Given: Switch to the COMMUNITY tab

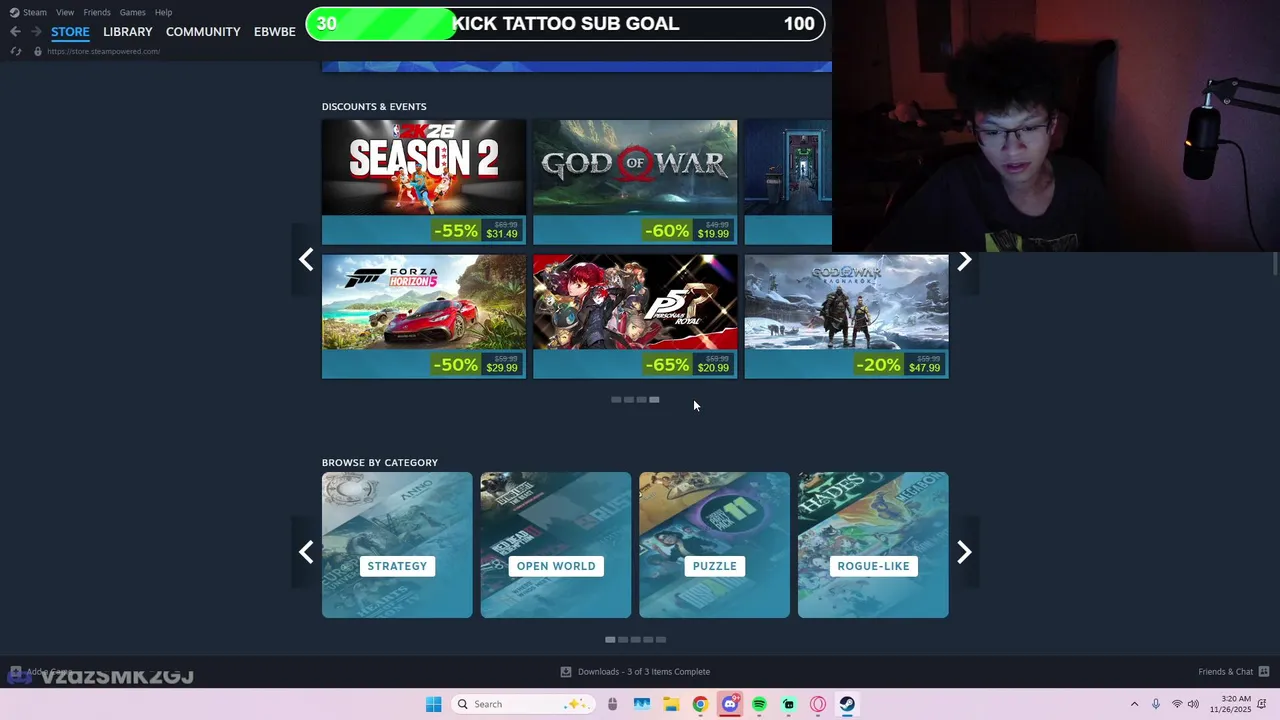Looking at the screenshot, I should (x=203, y=32).
